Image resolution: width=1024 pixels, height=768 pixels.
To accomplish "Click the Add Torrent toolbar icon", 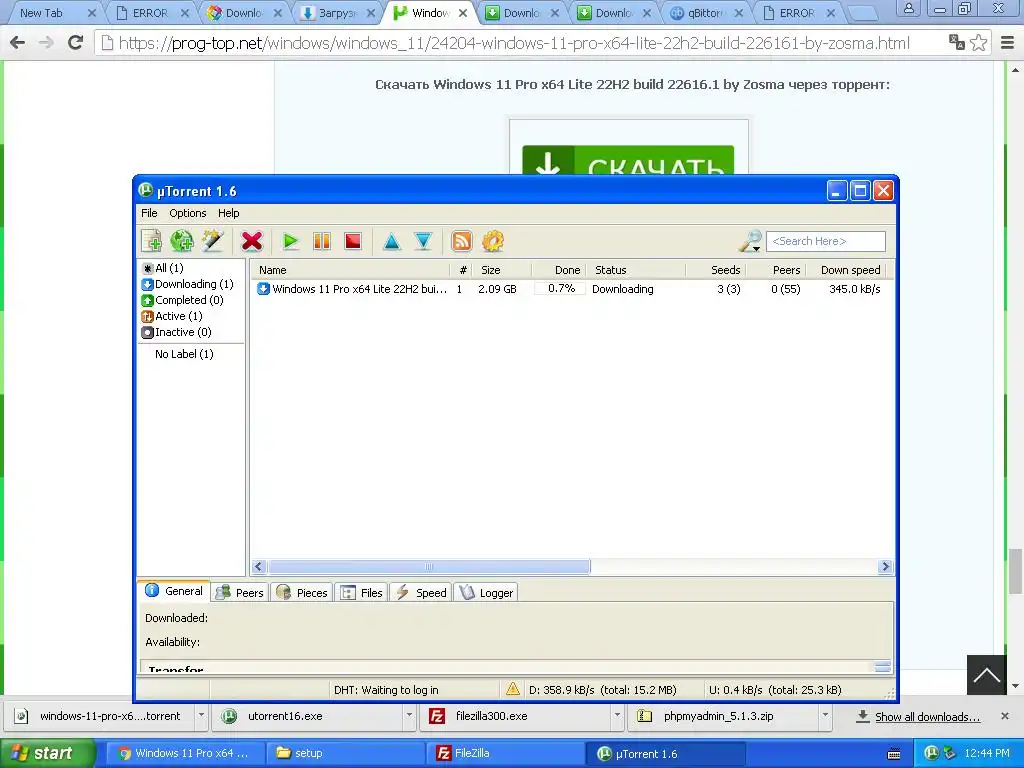I will pos(152,241).
